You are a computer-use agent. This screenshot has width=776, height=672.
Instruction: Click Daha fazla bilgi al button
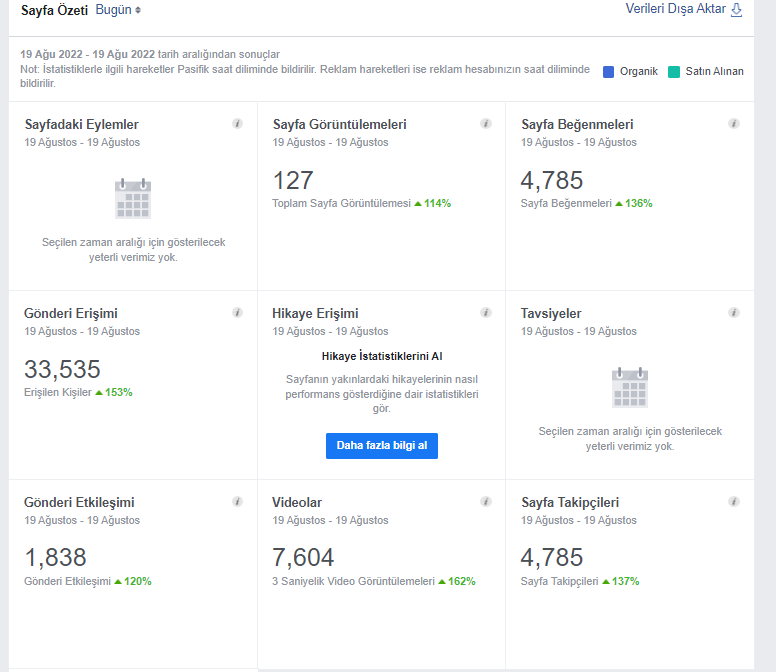pyautogui.click(x=382, y=446)
